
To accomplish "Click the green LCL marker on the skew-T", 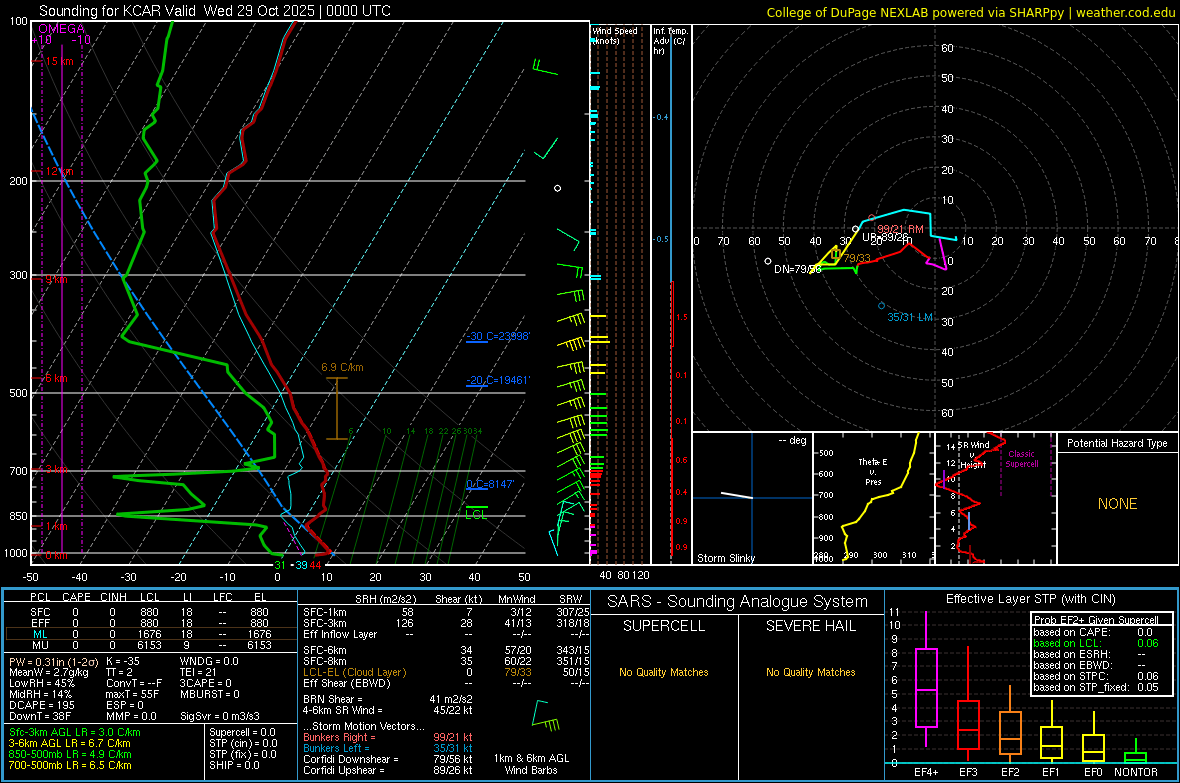I will coord(476,514).
